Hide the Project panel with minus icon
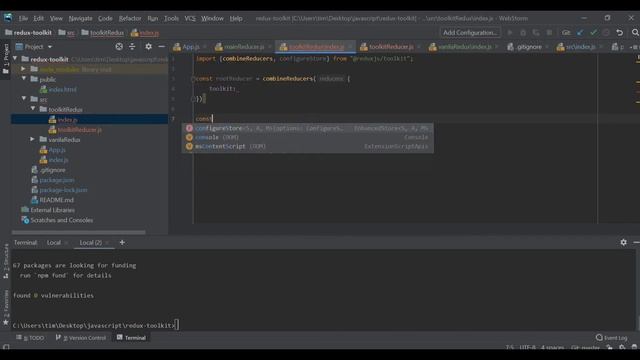The height and width of the screenshot is (360, 640). 161,47
